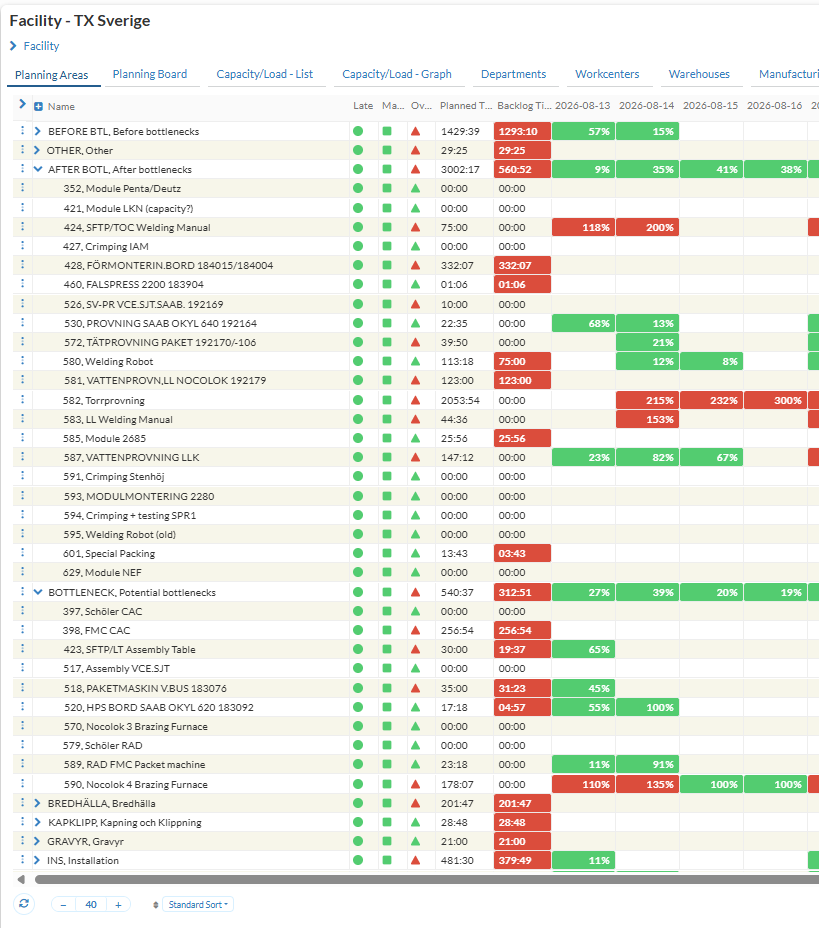The image size is (819, 928).
Task: Click sort handle icon beside Standard Sort
Action: click(156, 905)
